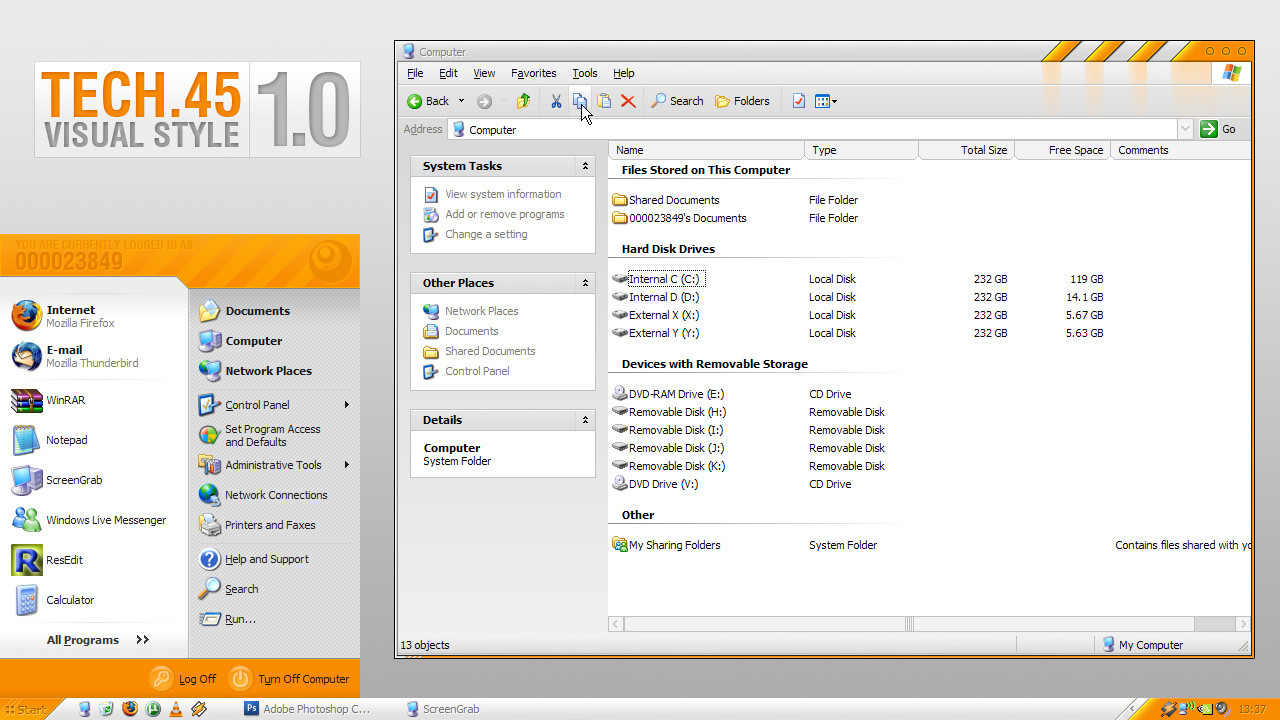1280x720 pixels.
Task: Expand Control Panel submenu arrow
Action: coord(347,405)
